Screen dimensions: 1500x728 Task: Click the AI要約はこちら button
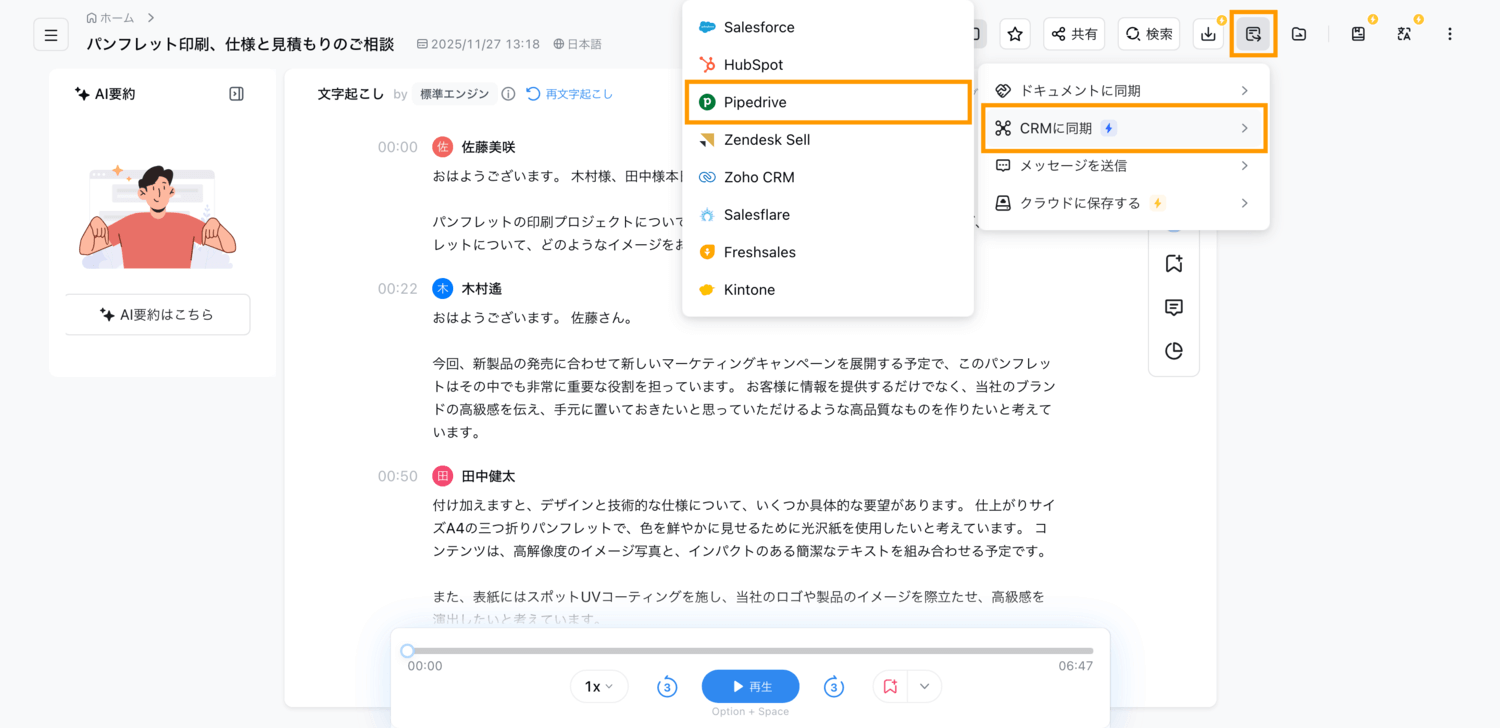158,314
